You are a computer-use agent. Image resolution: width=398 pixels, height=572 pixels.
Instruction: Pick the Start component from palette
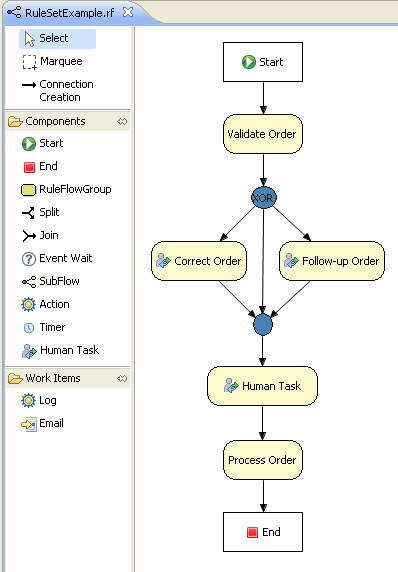[x=42, y=143]
